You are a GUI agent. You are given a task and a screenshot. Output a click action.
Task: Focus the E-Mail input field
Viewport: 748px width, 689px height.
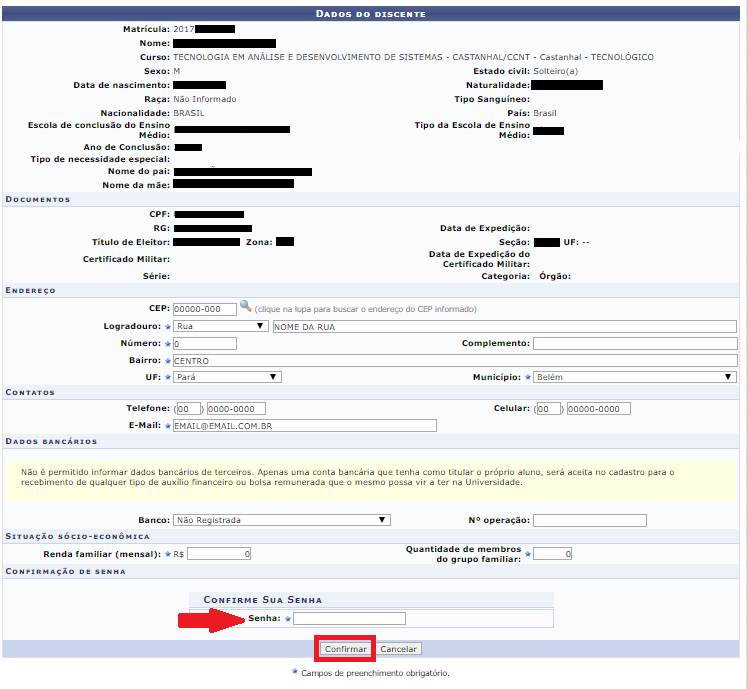pyautogui.click(x=305, y=426)
